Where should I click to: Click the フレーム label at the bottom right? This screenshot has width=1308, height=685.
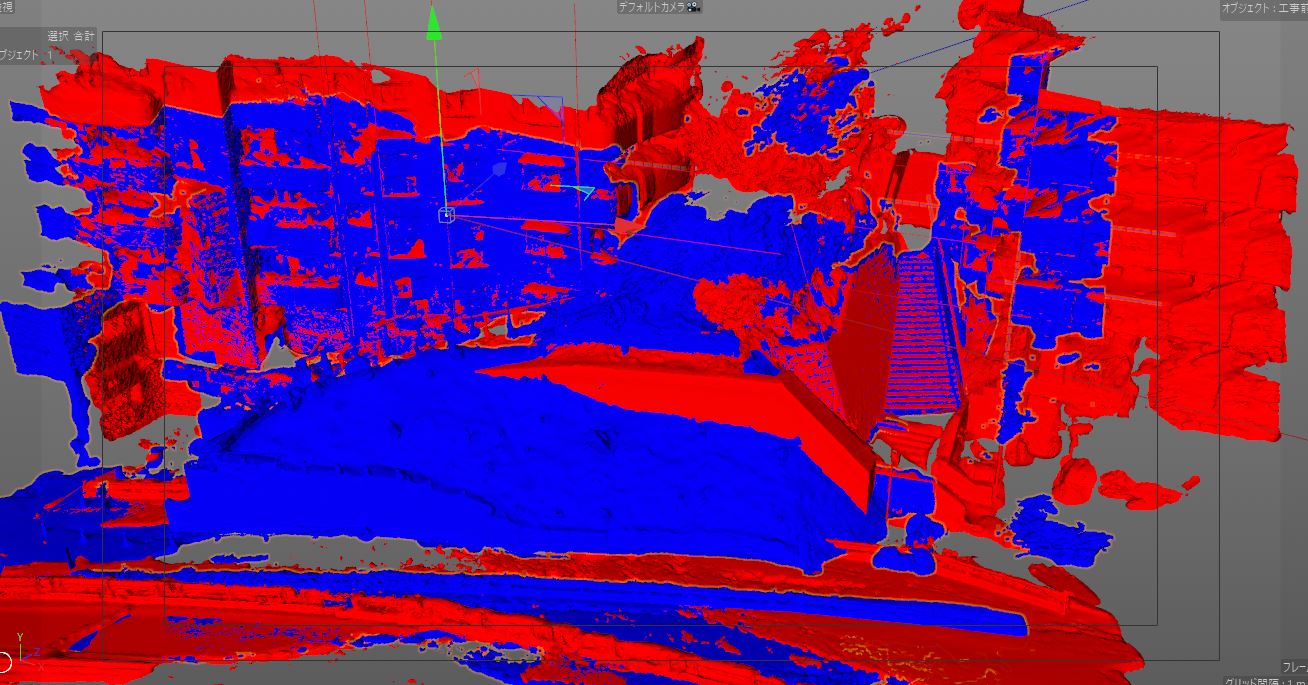(x=1294, y=667)
